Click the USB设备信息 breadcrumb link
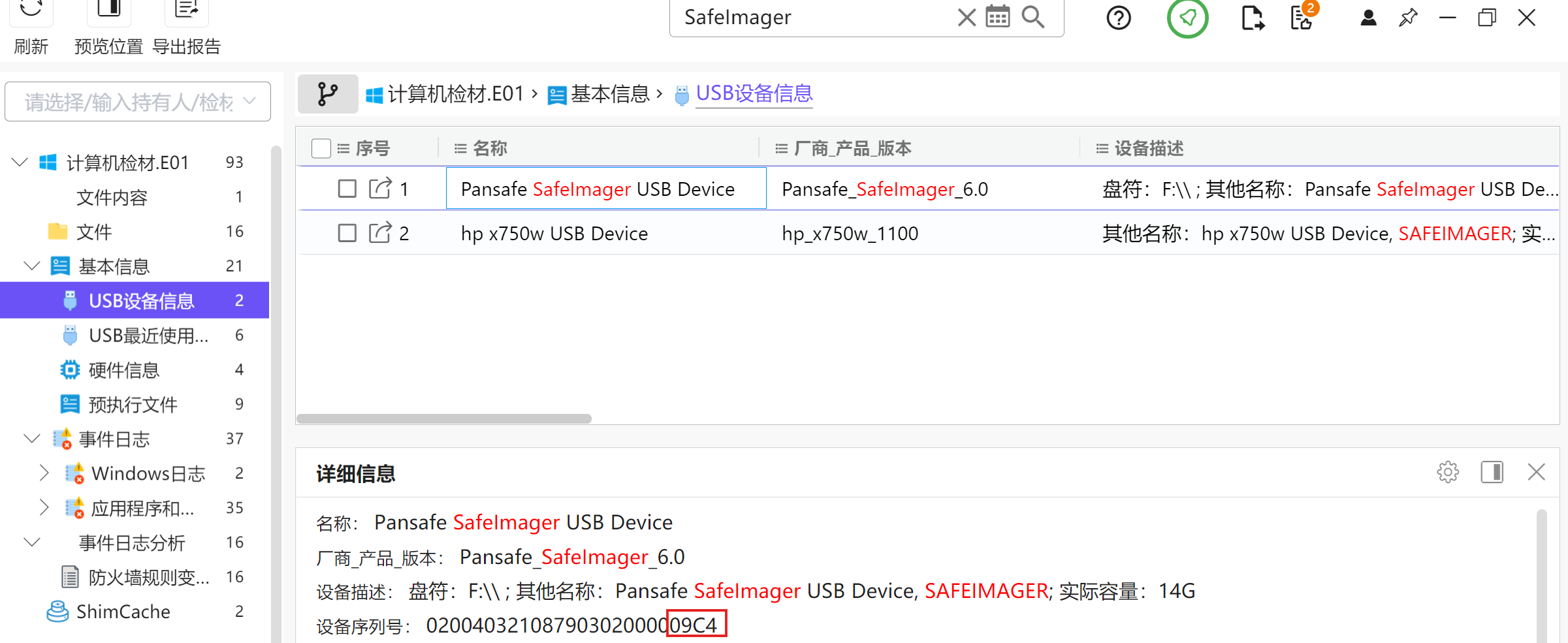The height and width of the screenshot is (643, 1568). click(754, 94)
